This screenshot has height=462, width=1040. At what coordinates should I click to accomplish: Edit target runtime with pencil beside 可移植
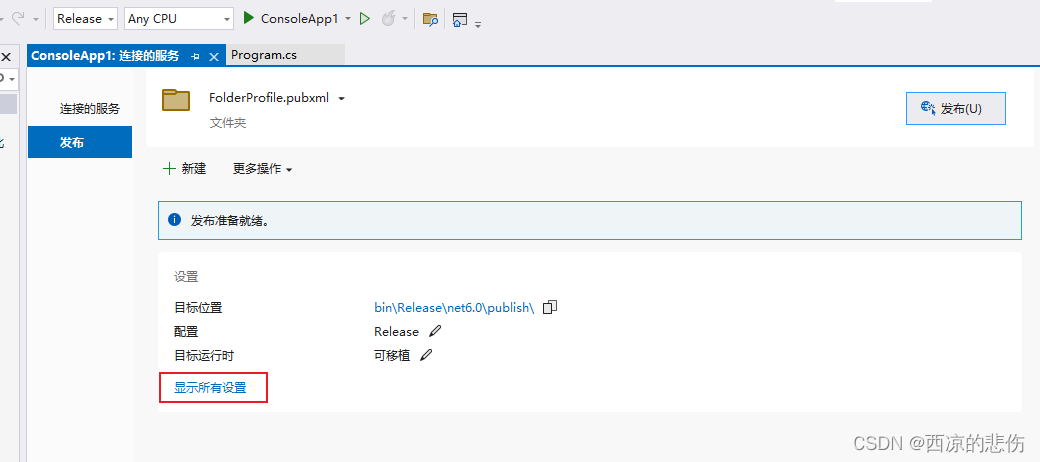[426, 355]
